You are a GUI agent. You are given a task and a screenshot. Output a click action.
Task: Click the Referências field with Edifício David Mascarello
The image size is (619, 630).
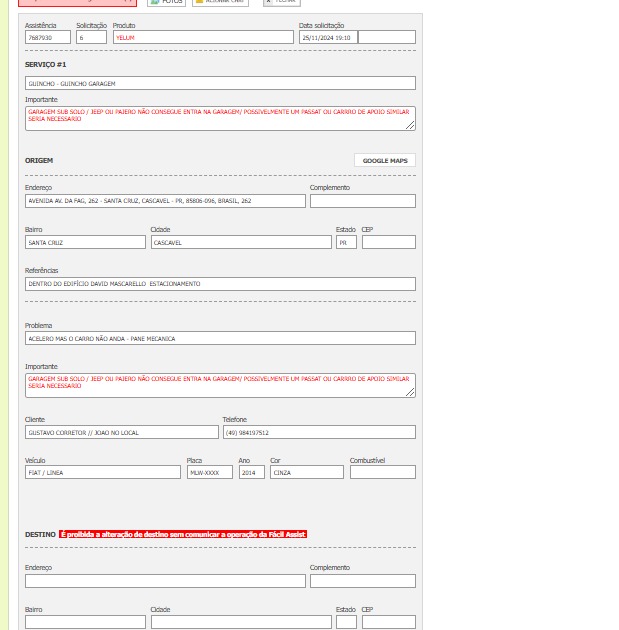220,284
